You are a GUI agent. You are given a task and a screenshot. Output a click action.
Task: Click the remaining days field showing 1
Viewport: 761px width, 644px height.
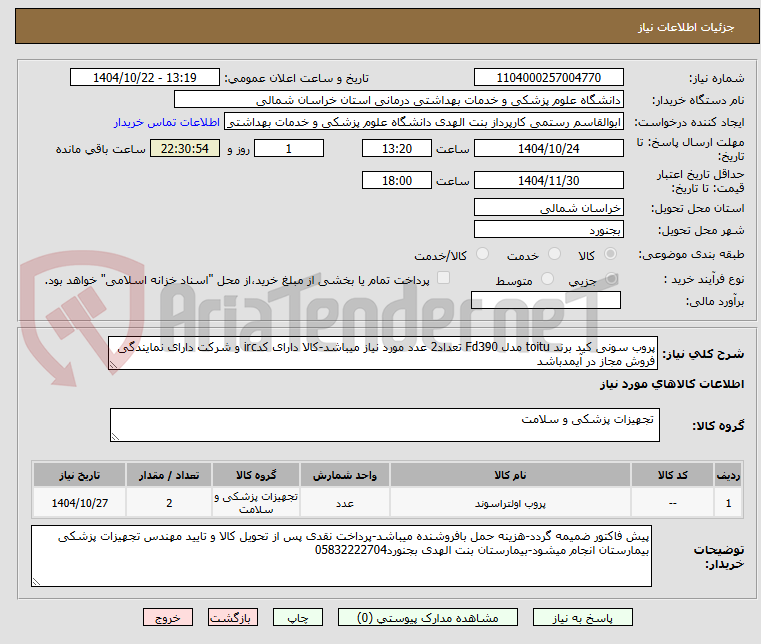289,148
